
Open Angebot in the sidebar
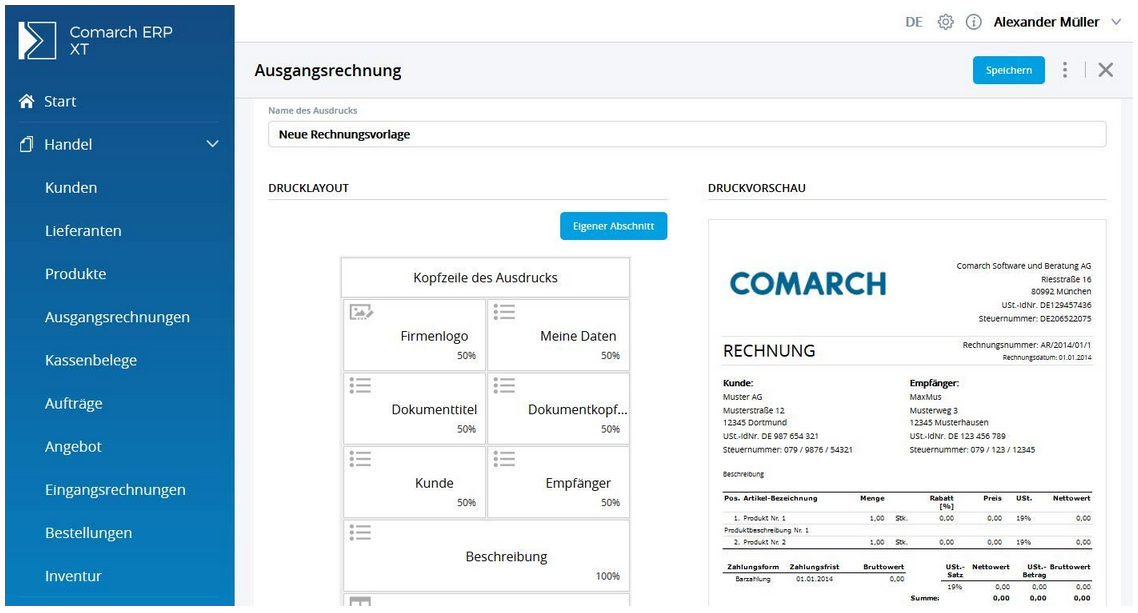tap(73, 446)
